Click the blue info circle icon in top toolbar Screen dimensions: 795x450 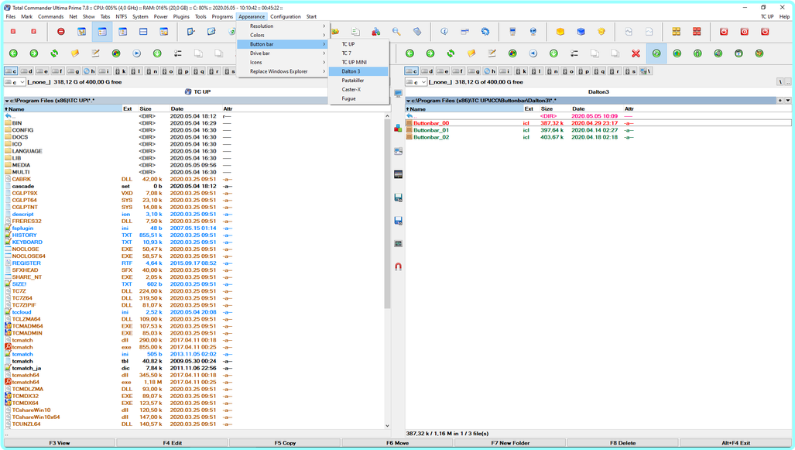pos(444,32)
